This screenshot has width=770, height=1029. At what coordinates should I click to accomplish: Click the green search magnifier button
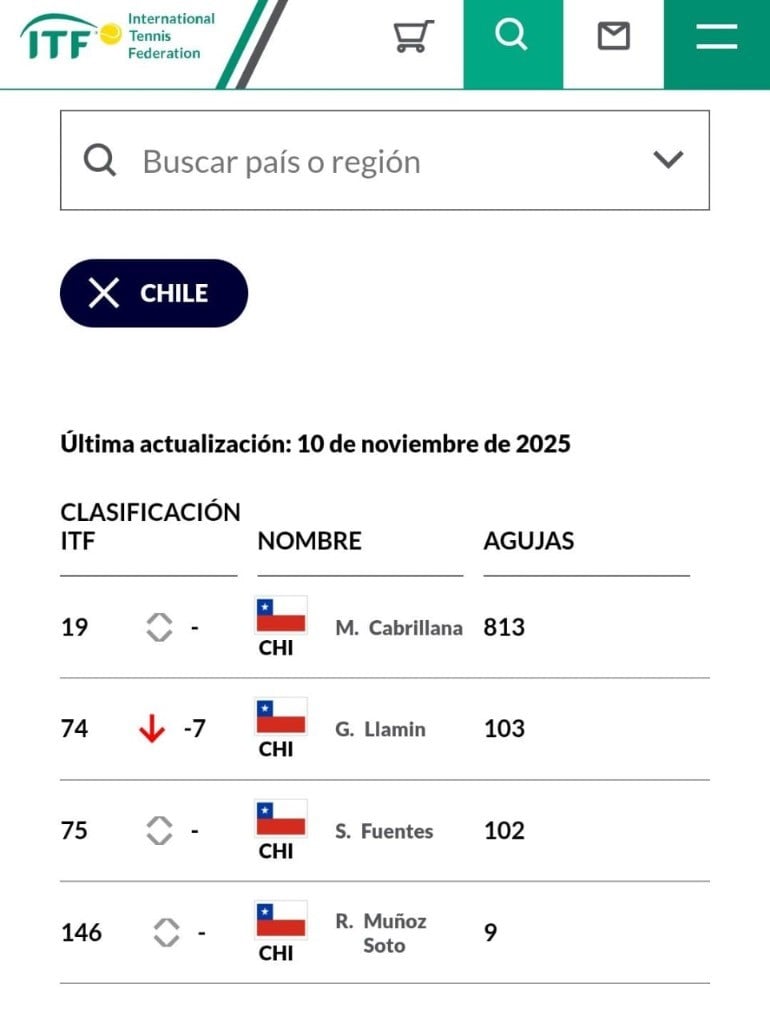click(512, 37)
